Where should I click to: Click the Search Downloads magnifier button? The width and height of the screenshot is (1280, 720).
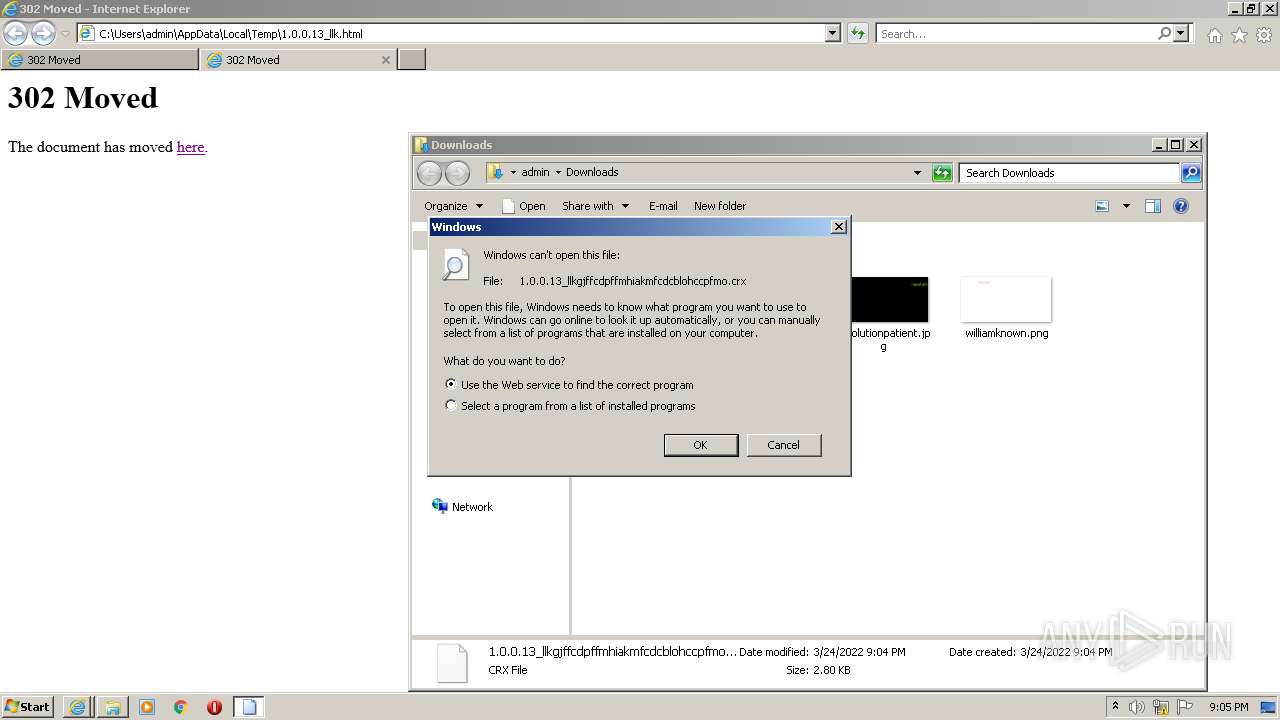(1190, 173)
